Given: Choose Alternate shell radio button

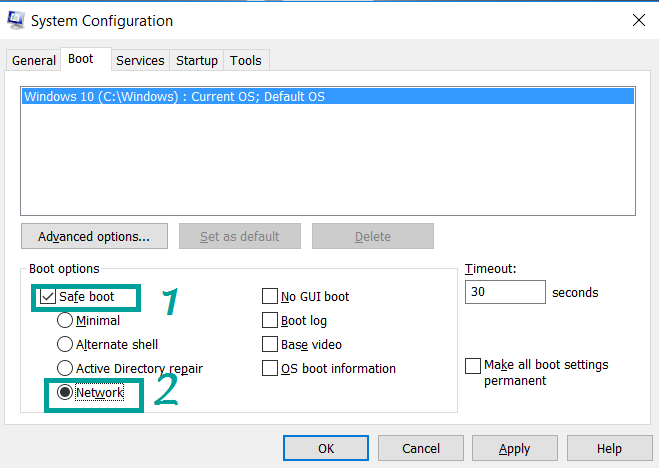Looking at the screenshot, I should coord(65,345).
